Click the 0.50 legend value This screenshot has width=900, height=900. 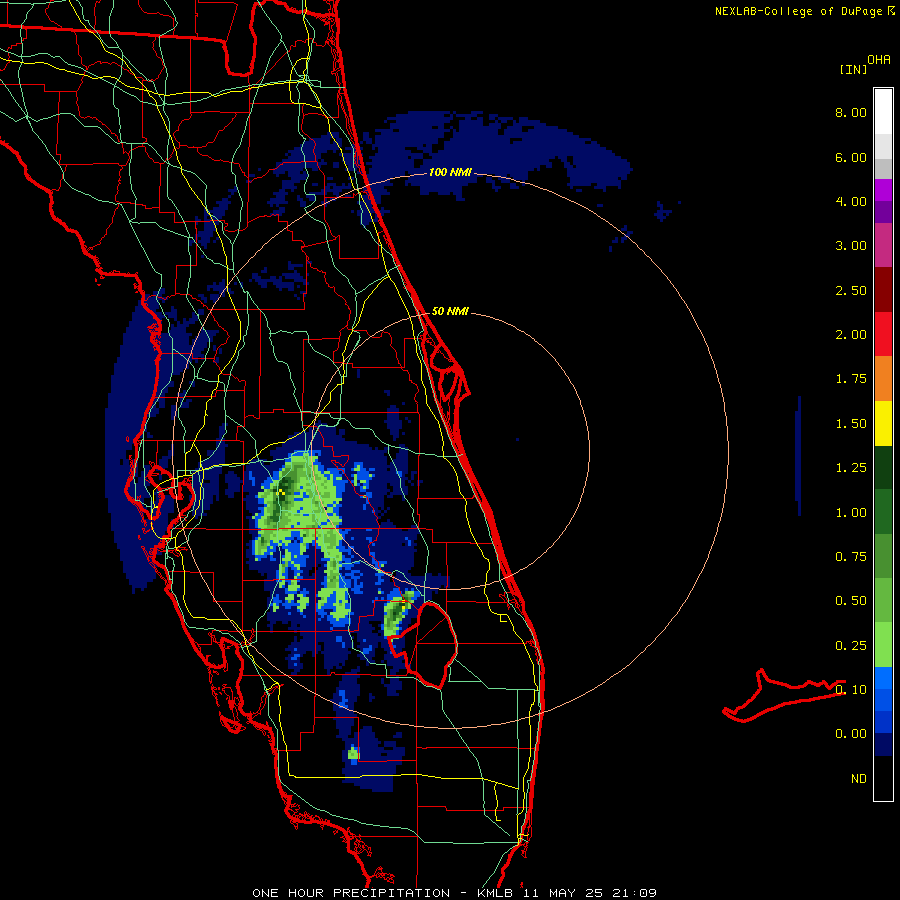coord(851,601)
